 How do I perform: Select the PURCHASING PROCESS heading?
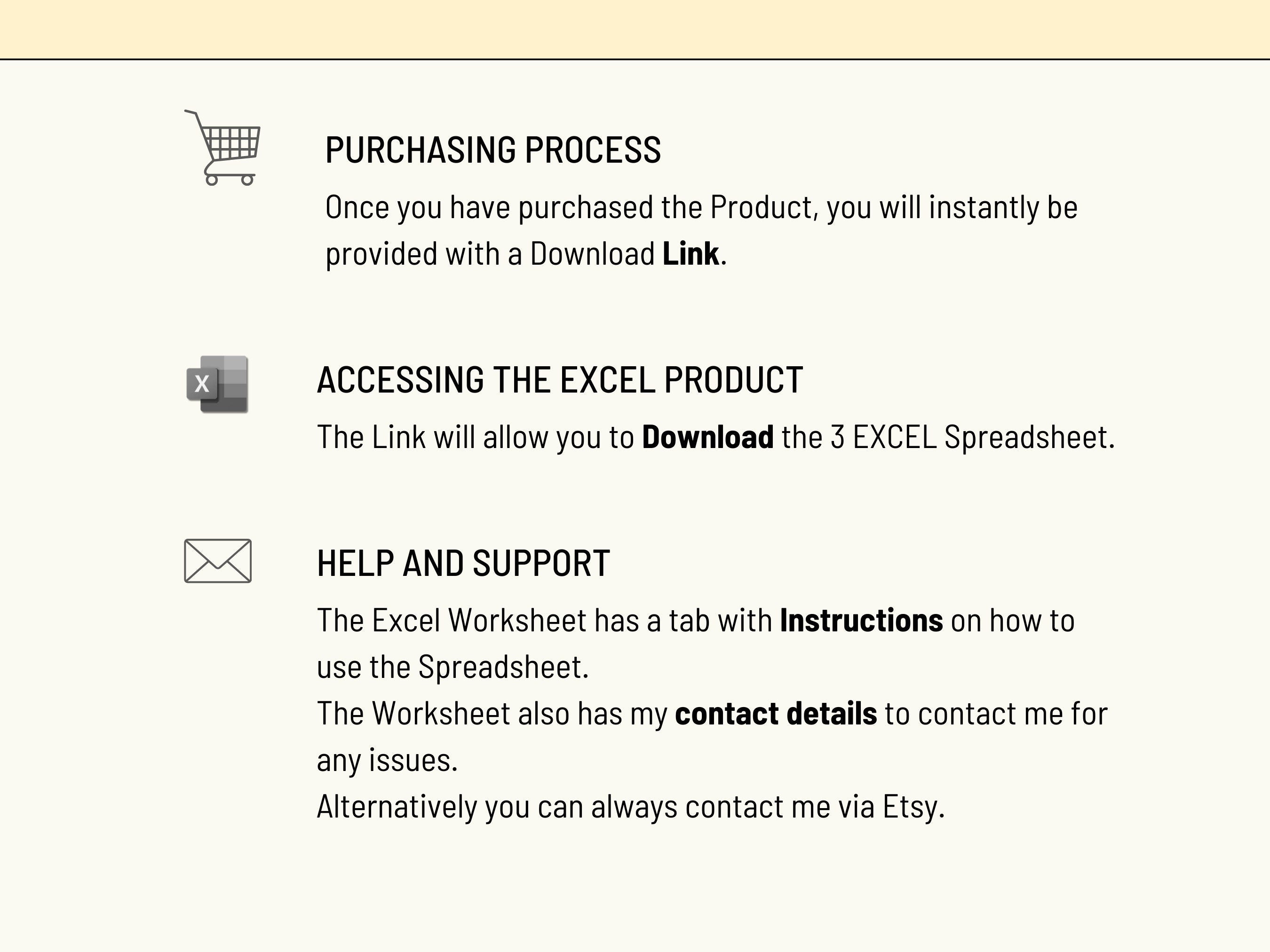tap(492, 150)
